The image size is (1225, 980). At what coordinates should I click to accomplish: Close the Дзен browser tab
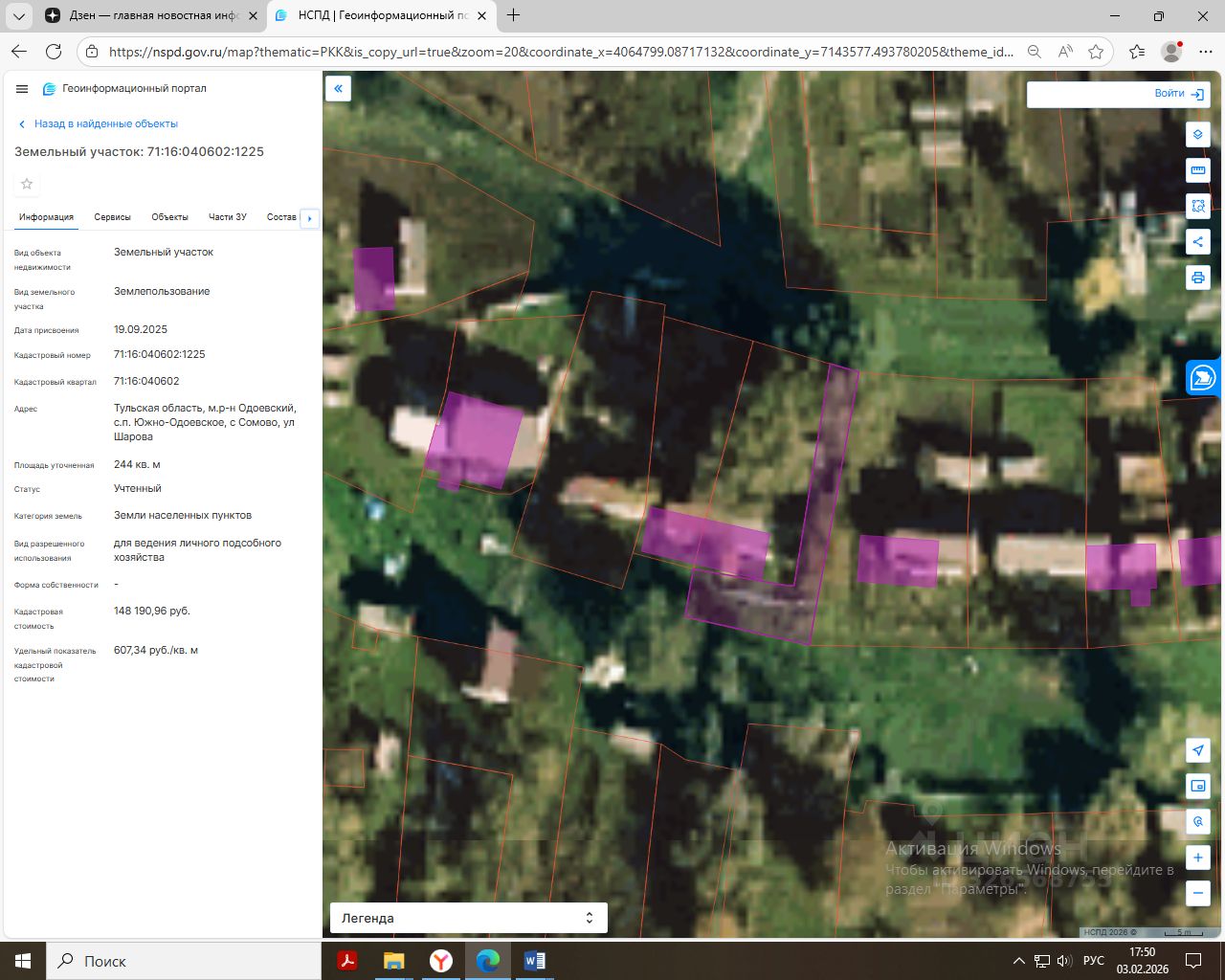pyautogui.click(x=253, y=15)
